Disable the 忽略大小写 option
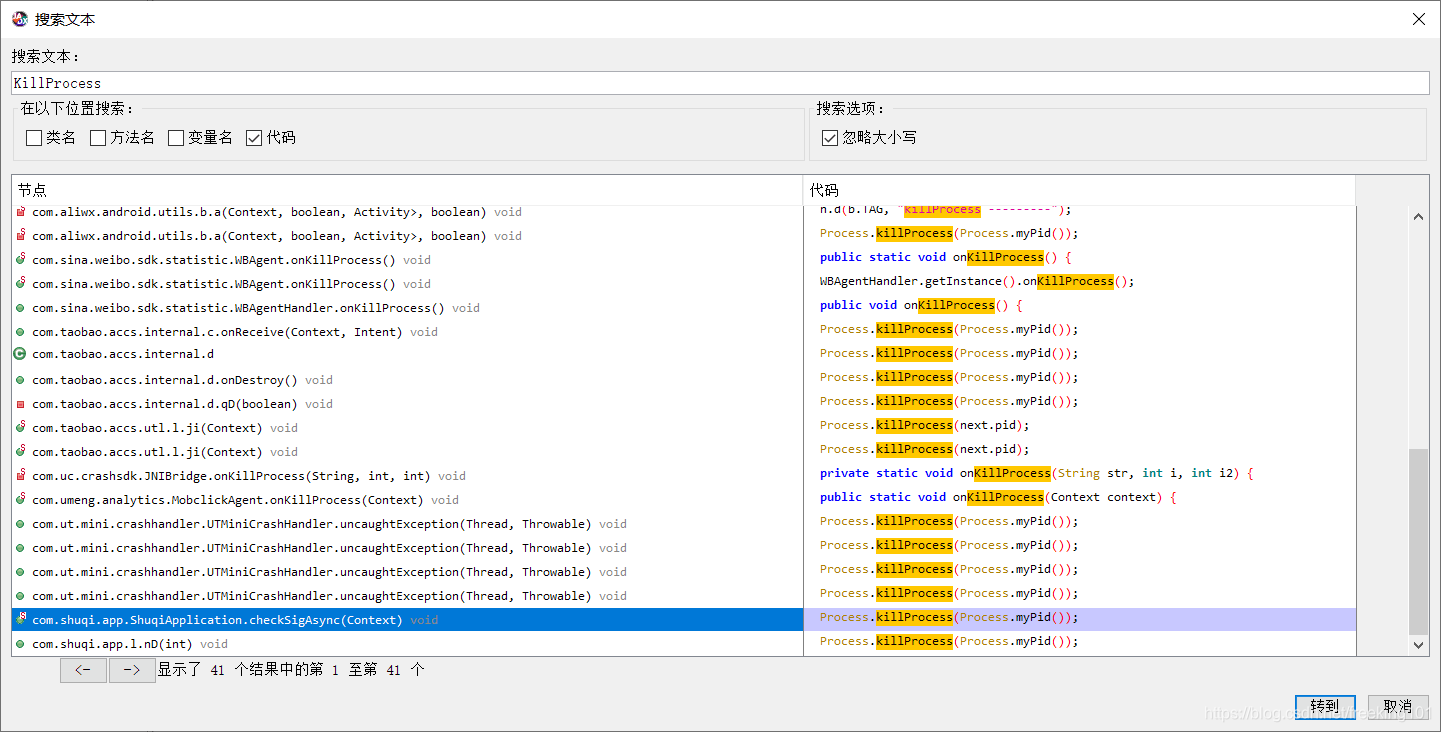 coord(830,138)
